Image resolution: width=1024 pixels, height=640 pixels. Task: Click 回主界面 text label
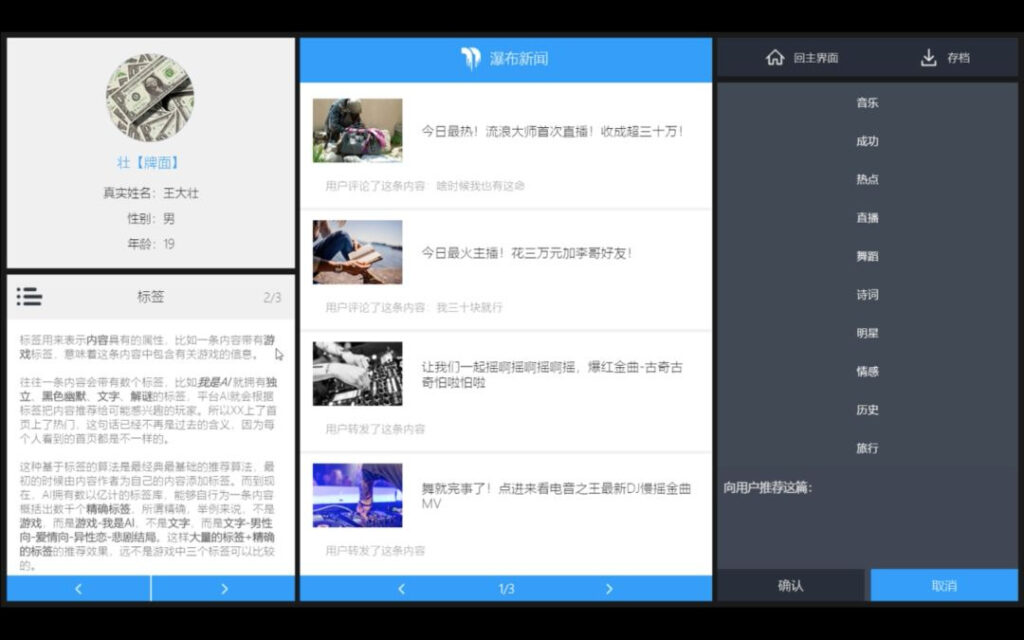pyautogui.click(x=816, y=58)
